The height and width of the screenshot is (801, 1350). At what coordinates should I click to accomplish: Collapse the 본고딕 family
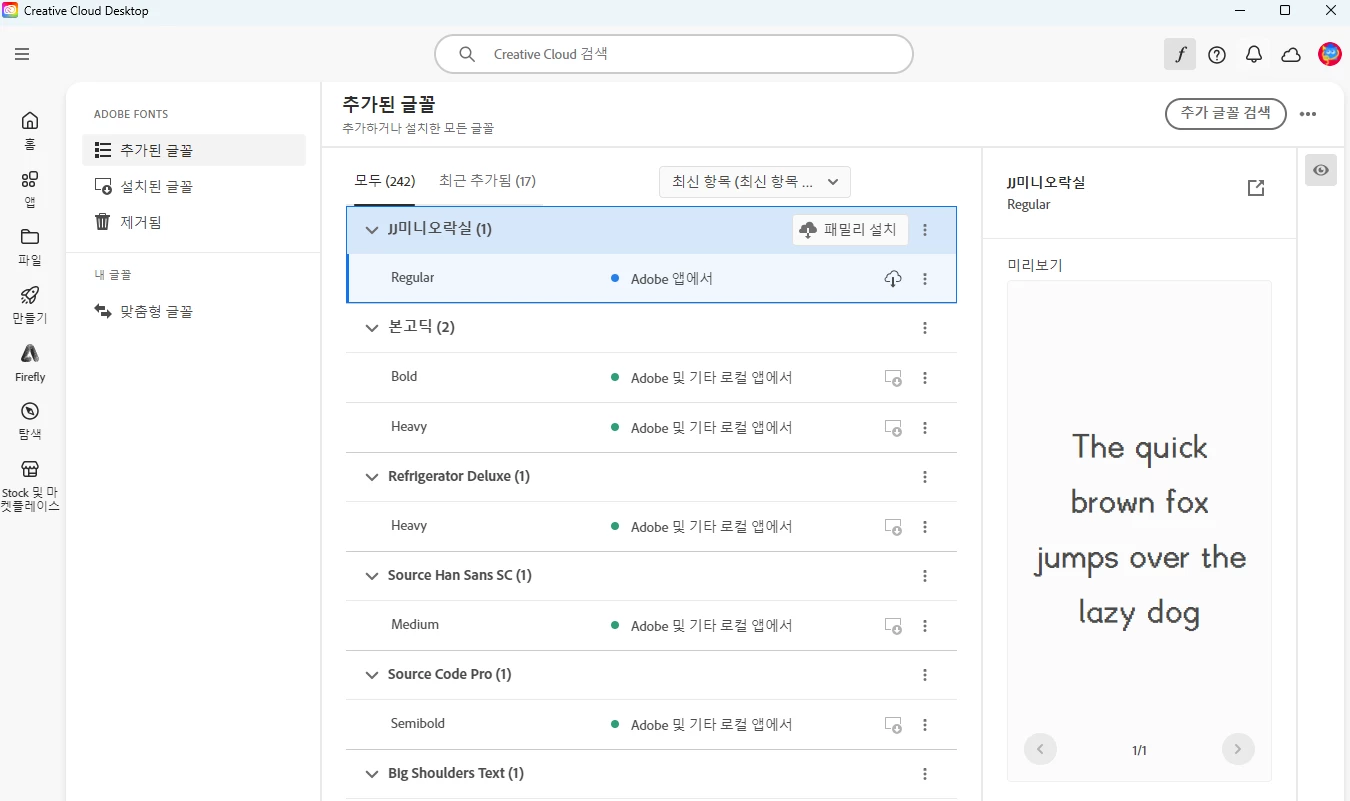(x=372, y=328)
